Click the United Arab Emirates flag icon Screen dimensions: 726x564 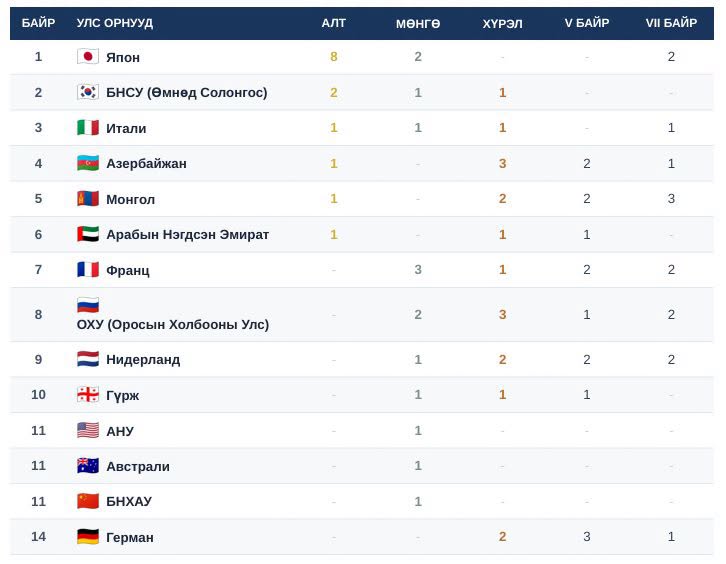[88, 234]
